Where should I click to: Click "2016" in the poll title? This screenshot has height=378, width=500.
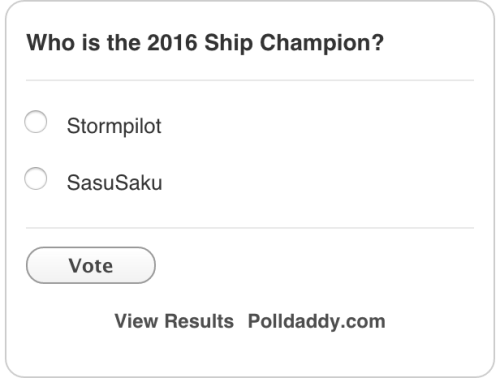click(172, 43)
